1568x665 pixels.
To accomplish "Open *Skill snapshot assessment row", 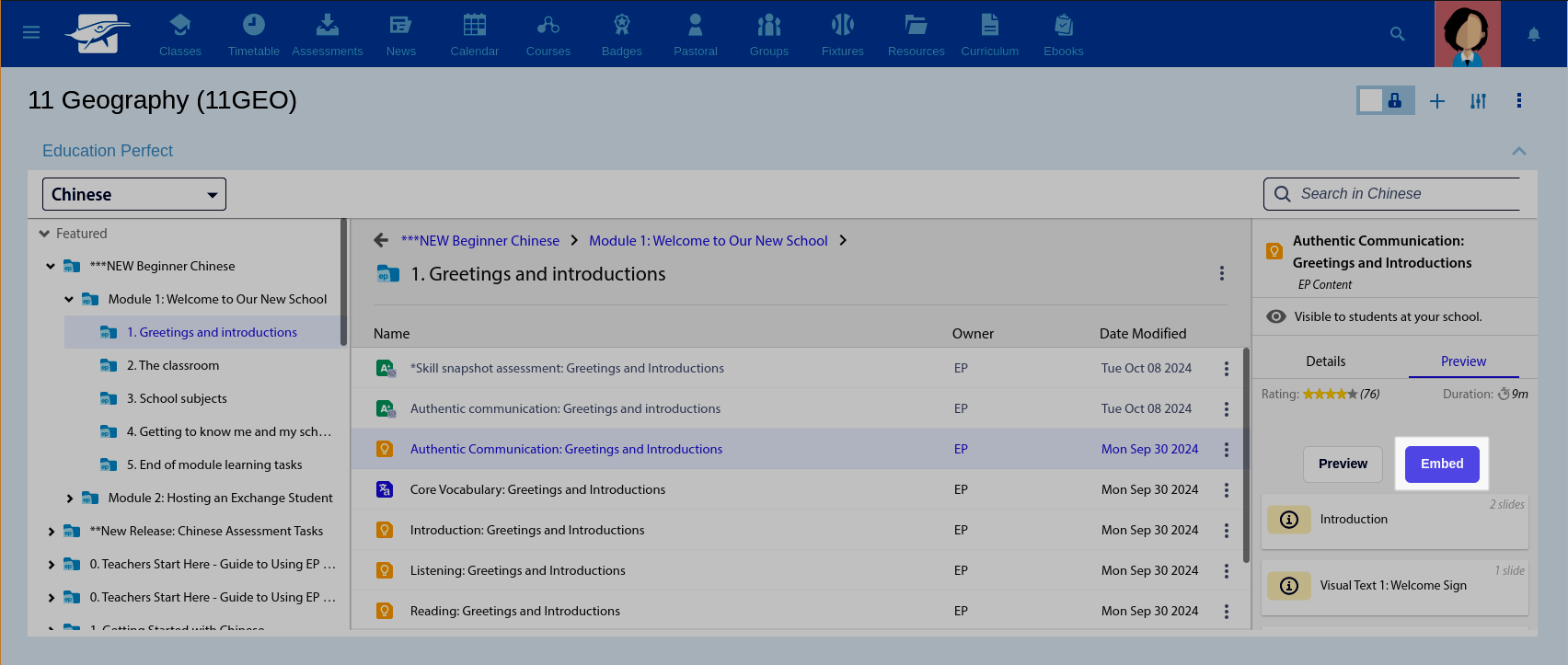I will (x=567, y=368).
